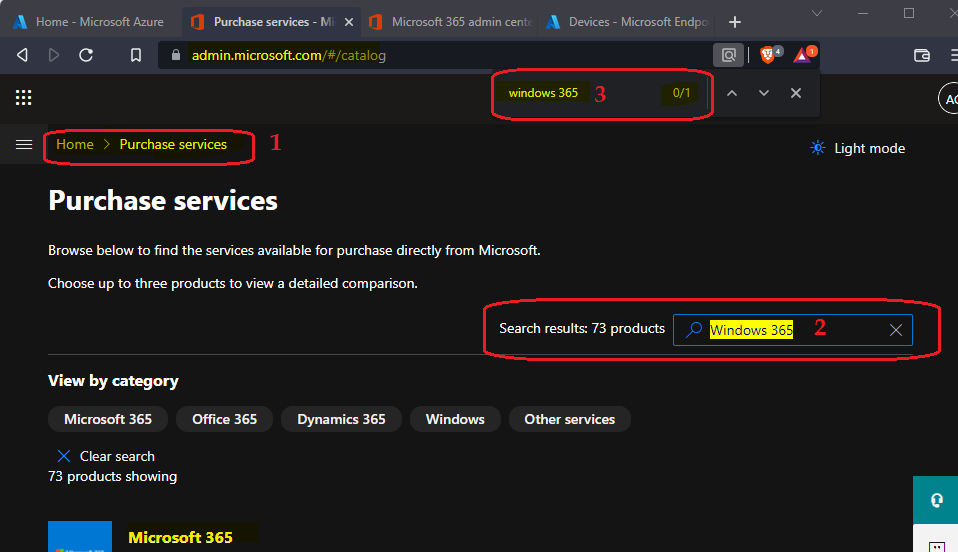Image resolution: width=958 pixels, height=552 pixels.
Task: Open the tab search dropdown chevron
Action: (816, 13)
